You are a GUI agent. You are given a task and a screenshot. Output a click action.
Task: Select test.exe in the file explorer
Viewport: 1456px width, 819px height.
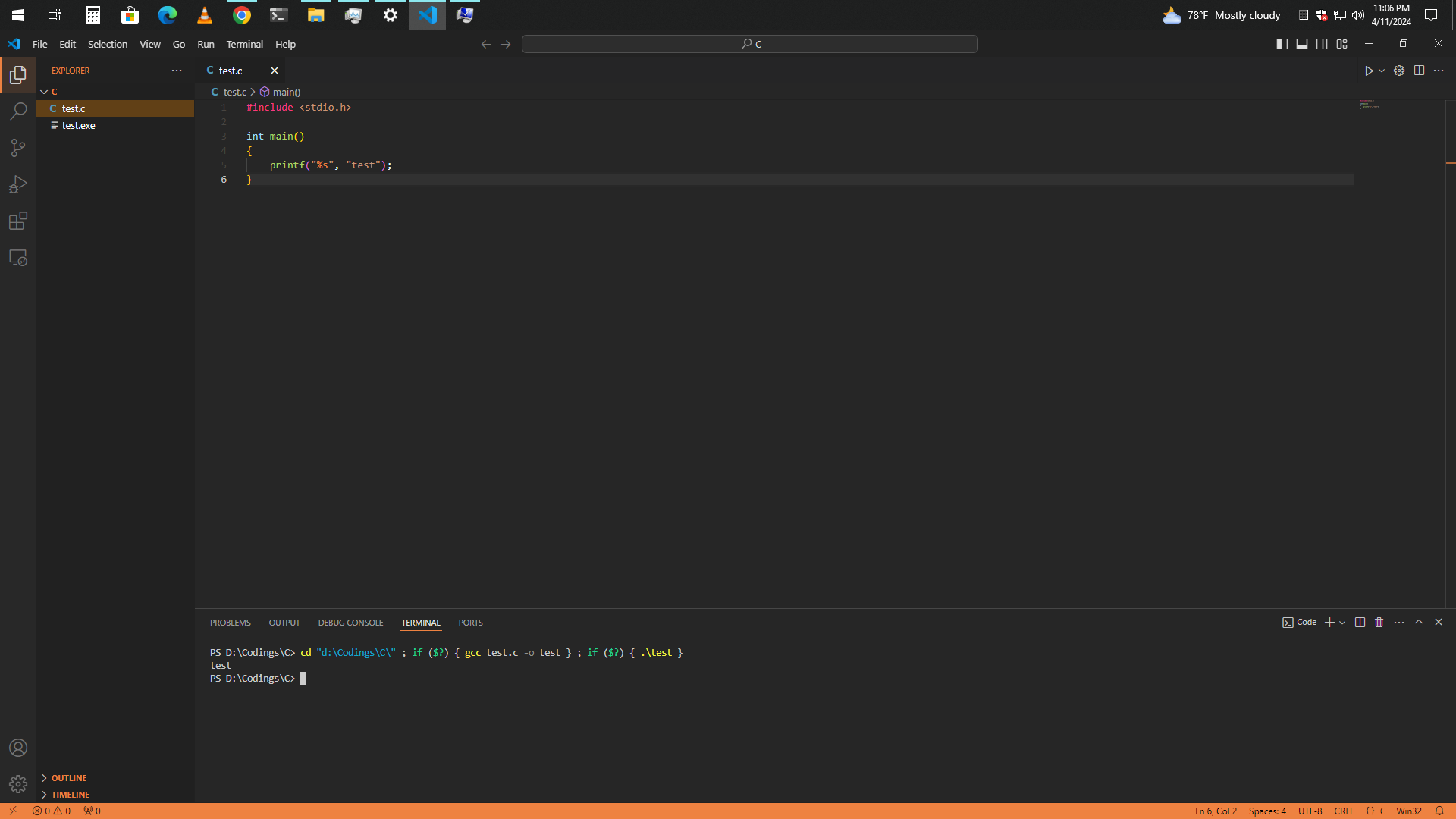[x=115, y=125]
